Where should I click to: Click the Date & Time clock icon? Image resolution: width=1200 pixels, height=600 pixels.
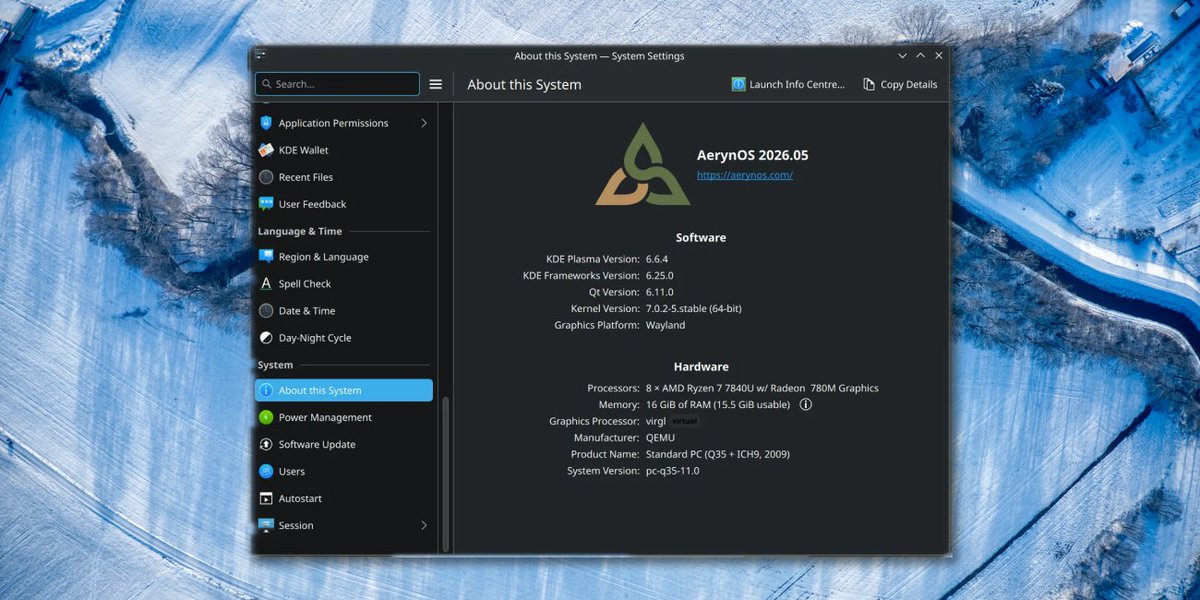tap(266, 310)
